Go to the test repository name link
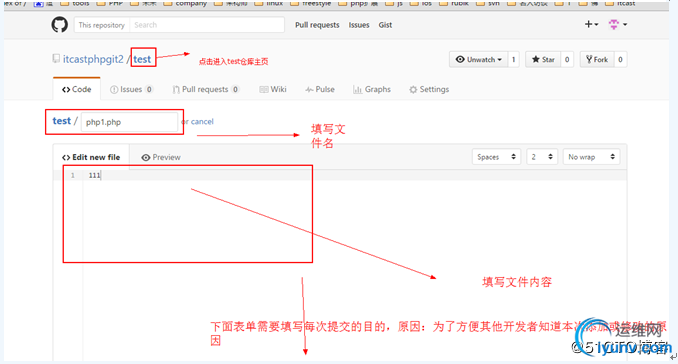Screen dimensions: 678x364 click(x=142, y=59)
